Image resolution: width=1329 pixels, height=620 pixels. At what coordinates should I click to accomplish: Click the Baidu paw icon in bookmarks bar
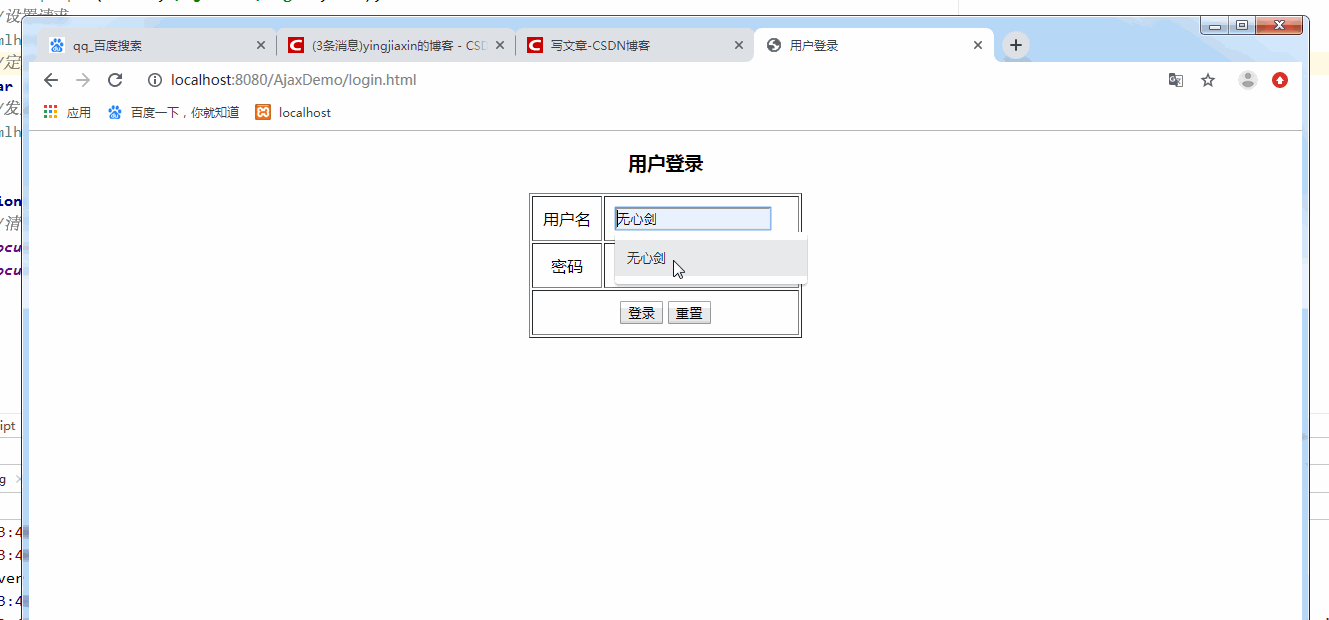(115, 112)
